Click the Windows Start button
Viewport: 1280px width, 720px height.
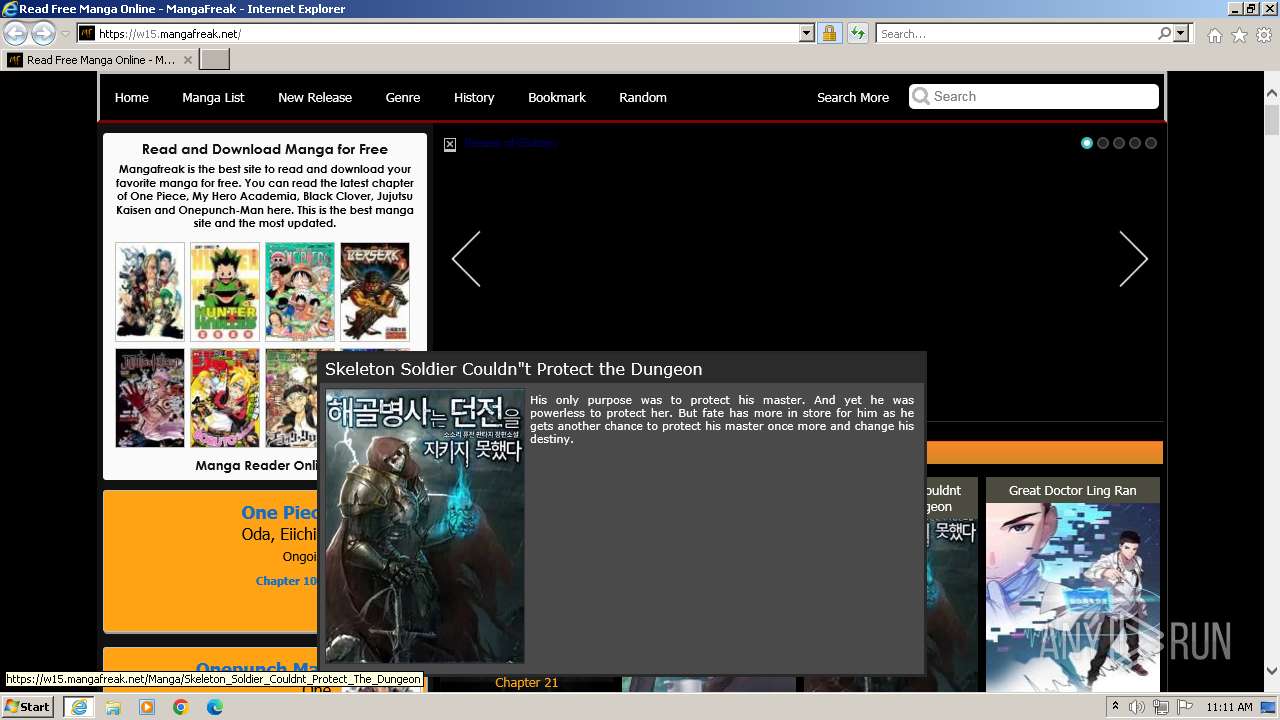(x=28, y=706)
